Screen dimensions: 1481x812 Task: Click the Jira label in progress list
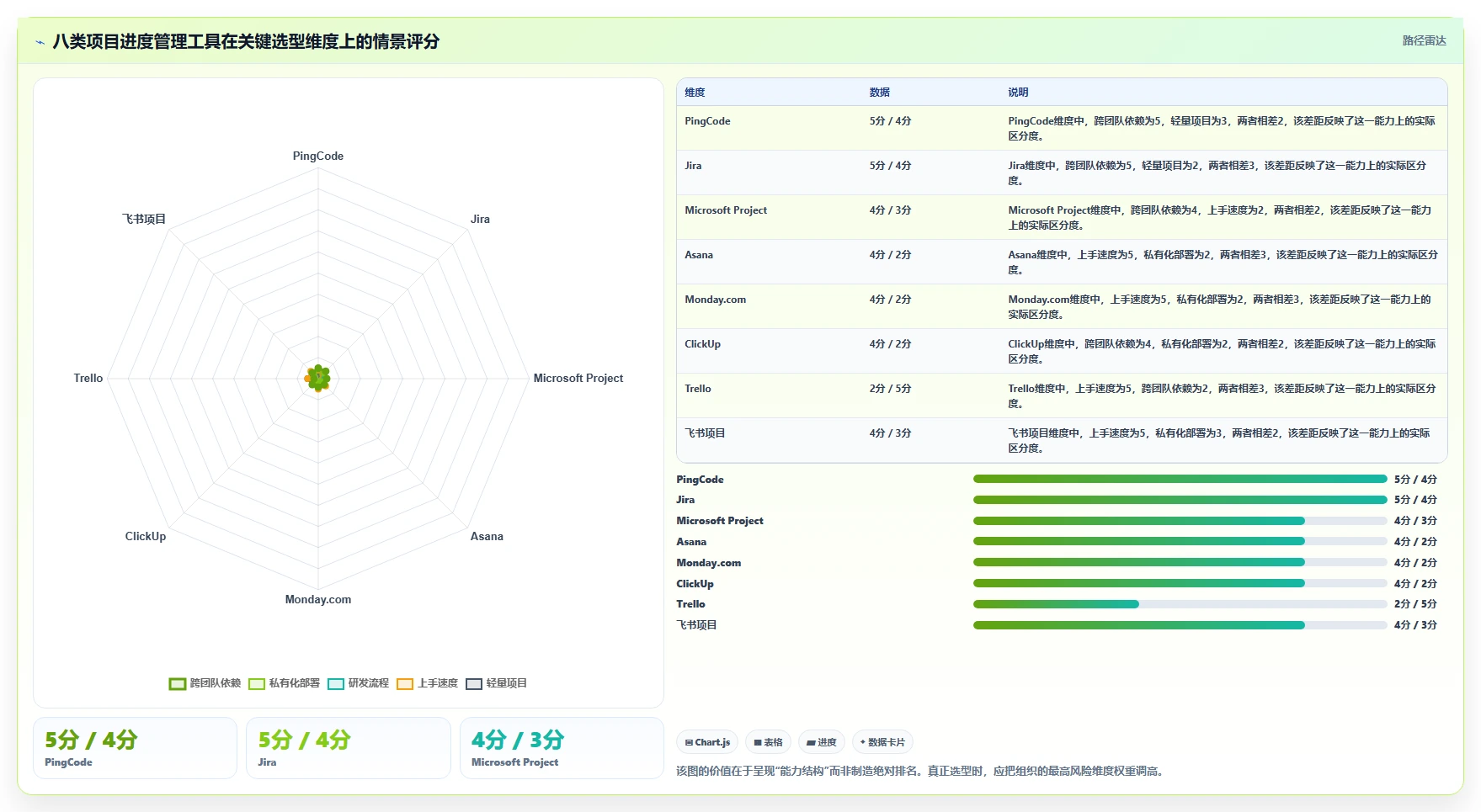685,500
